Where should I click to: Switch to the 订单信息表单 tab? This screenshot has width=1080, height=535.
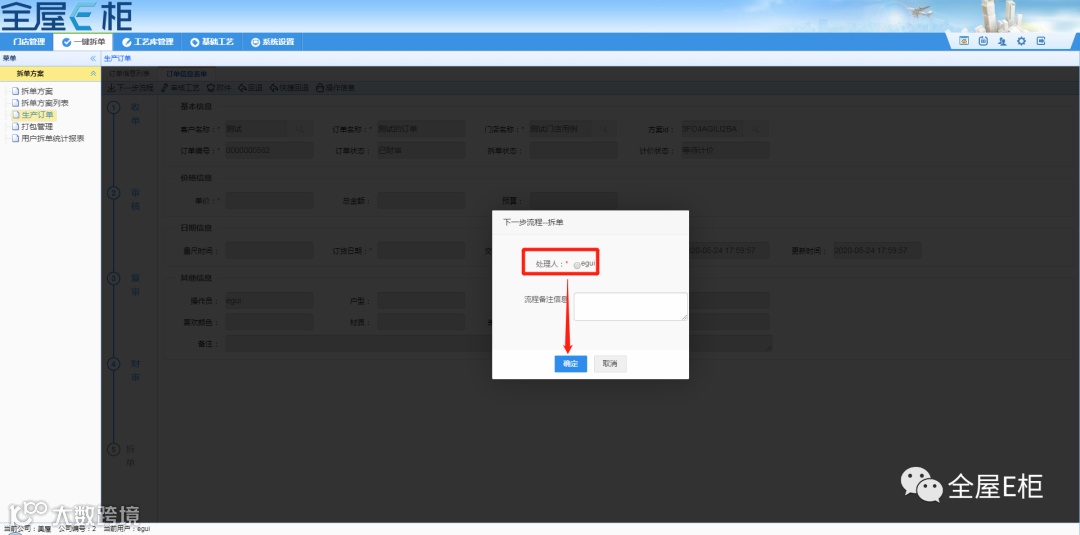coord(186,74)
